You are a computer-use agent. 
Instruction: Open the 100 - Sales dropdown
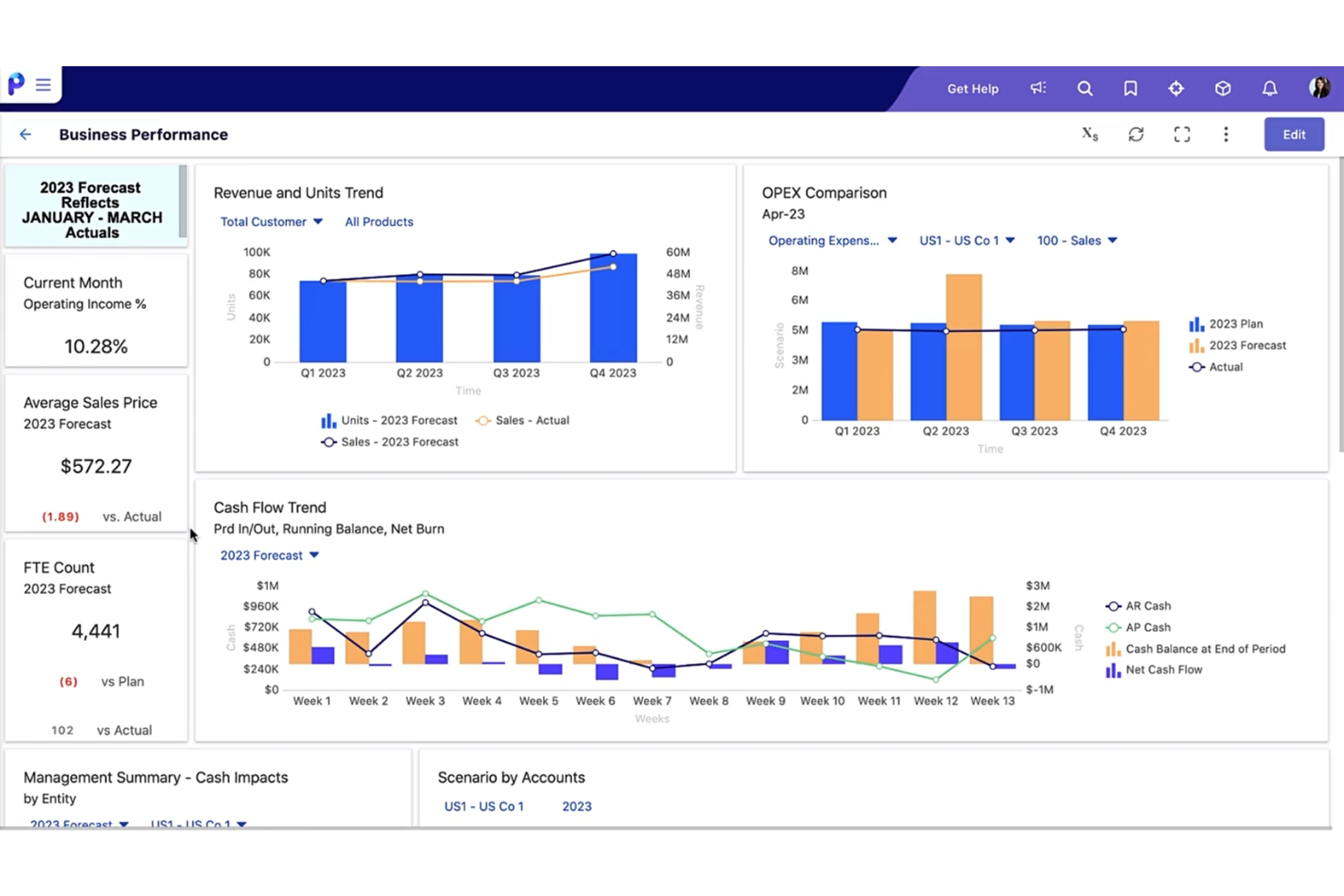[x=1077, y=241]
